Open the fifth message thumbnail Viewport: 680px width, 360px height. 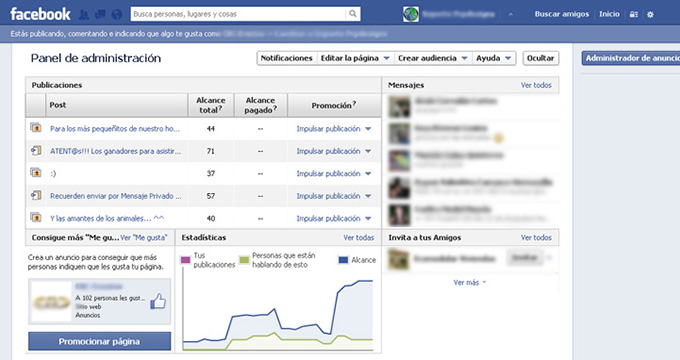[399, 215]
